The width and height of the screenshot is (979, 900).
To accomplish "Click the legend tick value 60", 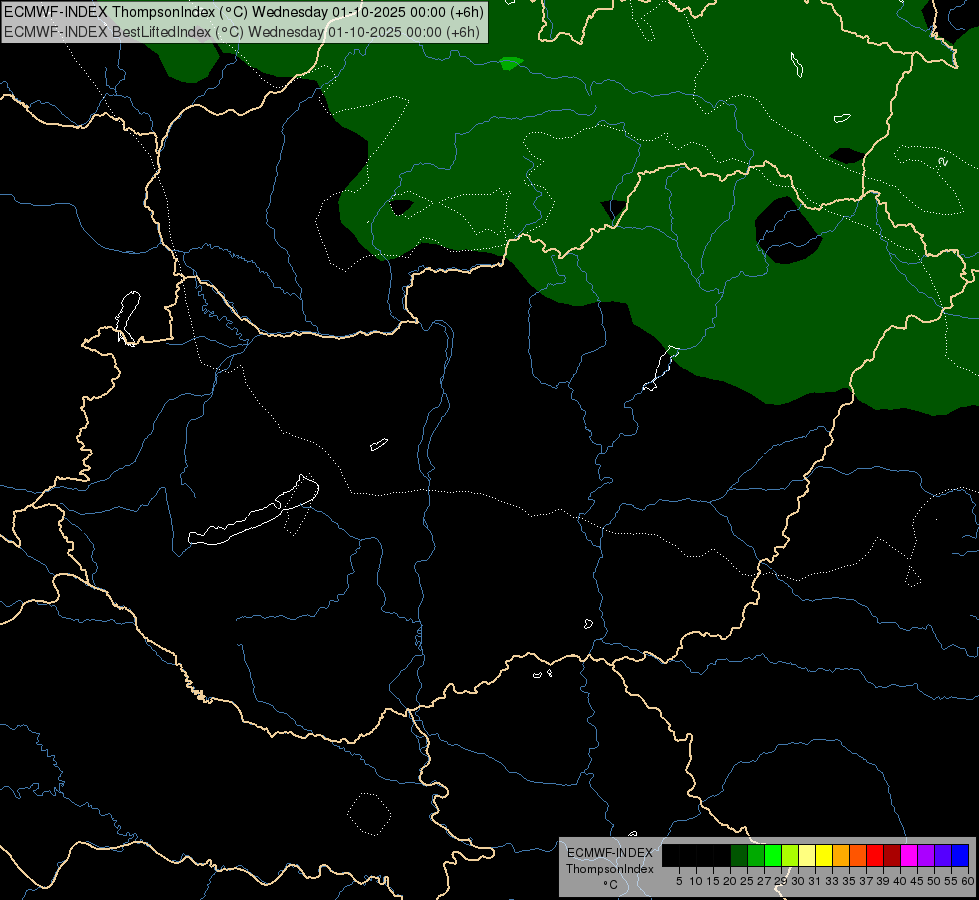I will point(968,881).
